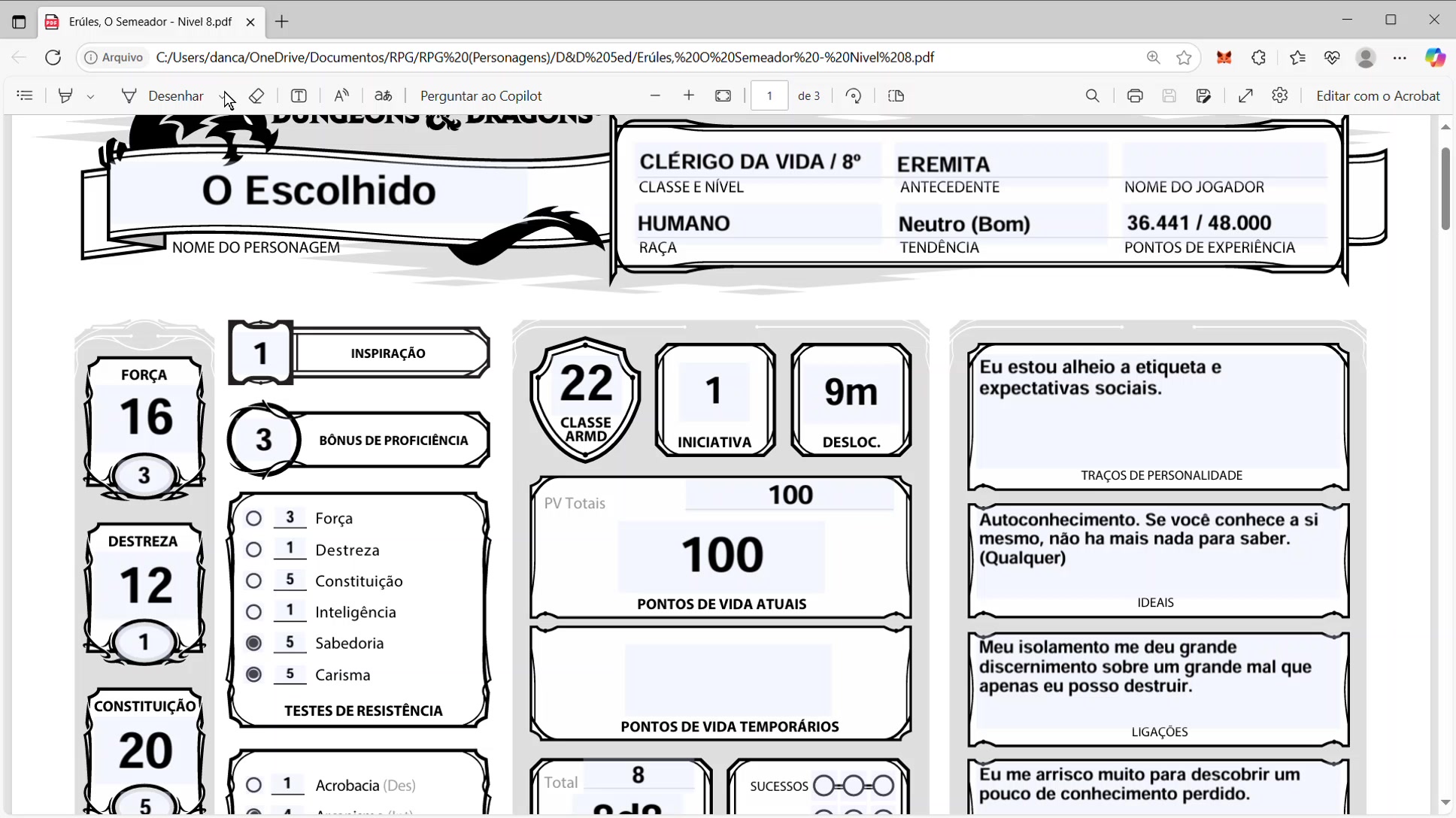This screenshot has height=818, width=1456.
Task: Open the table of contents panel
Action: pyautogui.click(x=25, y=95)
